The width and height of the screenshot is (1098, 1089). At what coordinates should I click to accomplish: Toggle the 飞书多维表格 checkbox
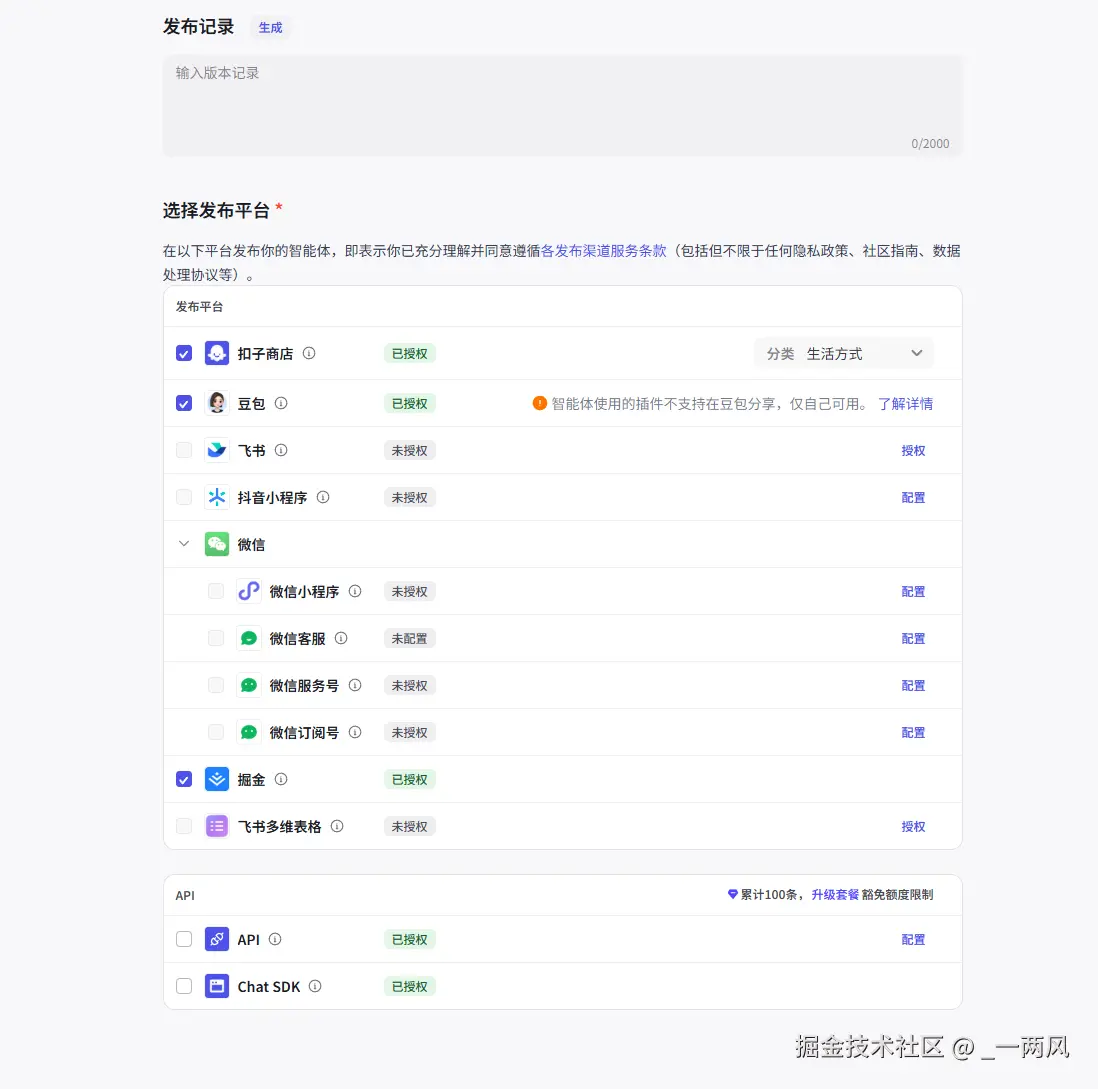point(183,826)
